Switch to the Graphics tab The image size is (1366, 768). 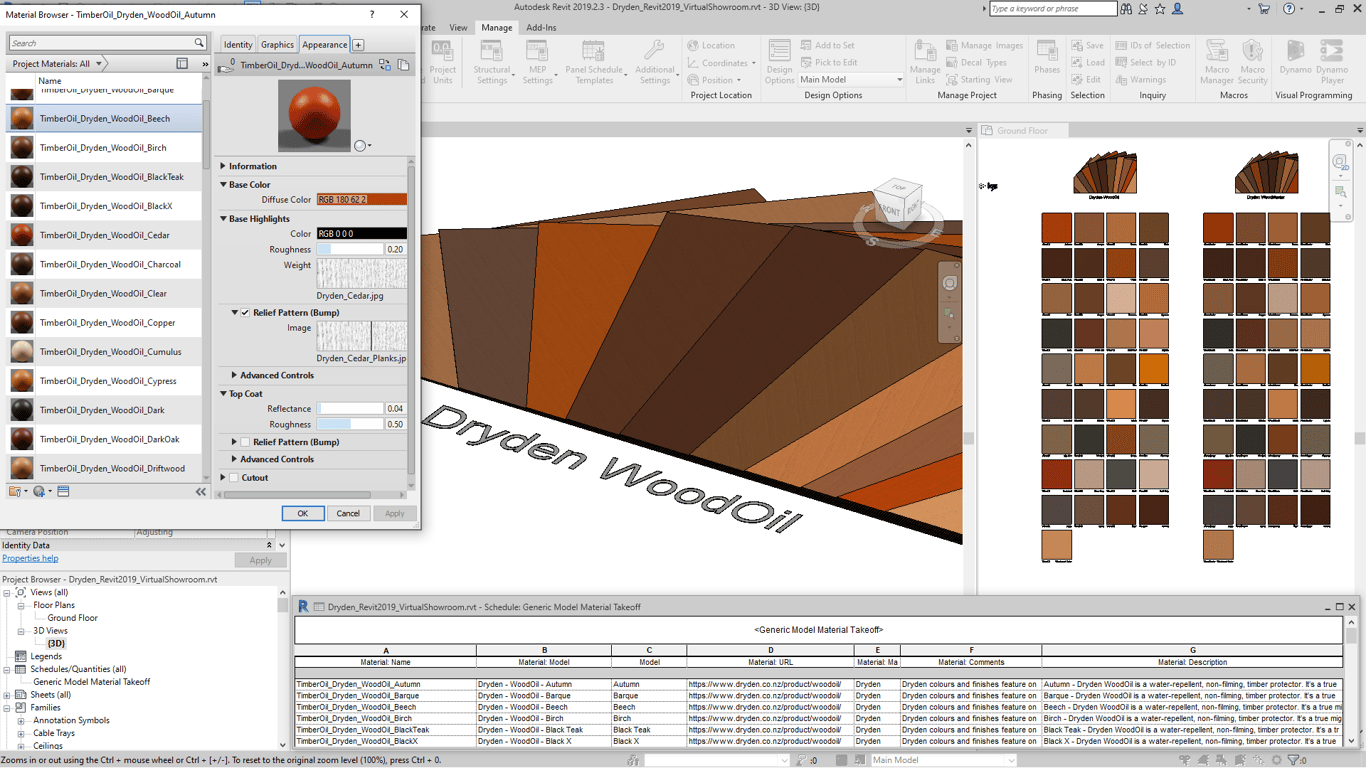[x=277, y=45]
